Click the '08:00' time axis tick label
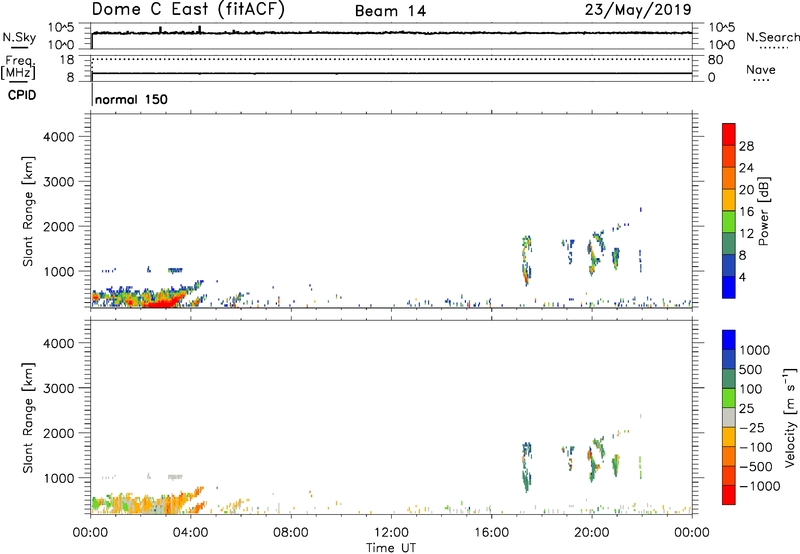800x554 pixels. click(x=291, y=533)
